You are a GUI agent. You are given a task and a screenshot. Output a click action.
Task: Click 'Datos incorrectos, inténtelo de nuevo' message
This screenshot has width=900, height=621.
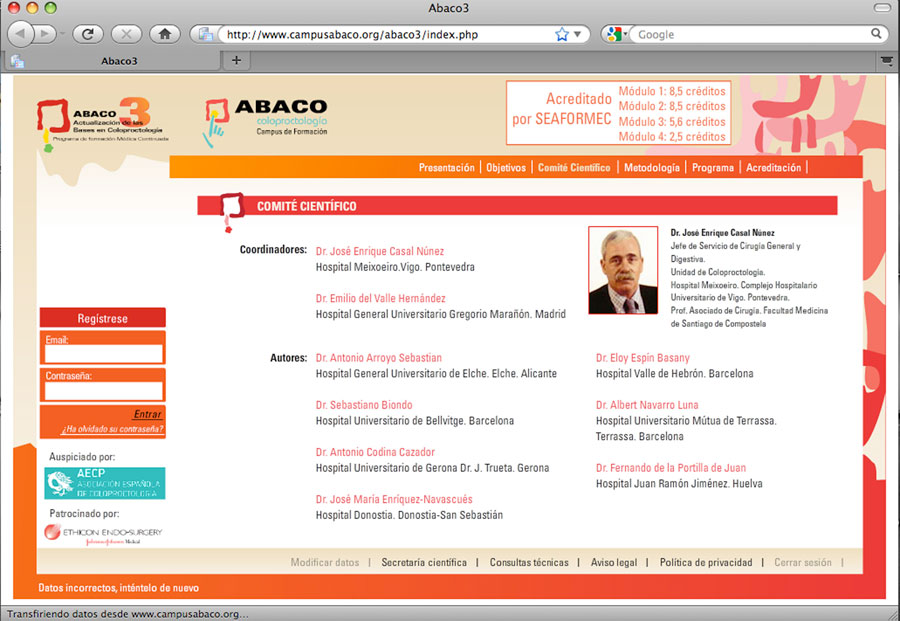pos(118,588)
